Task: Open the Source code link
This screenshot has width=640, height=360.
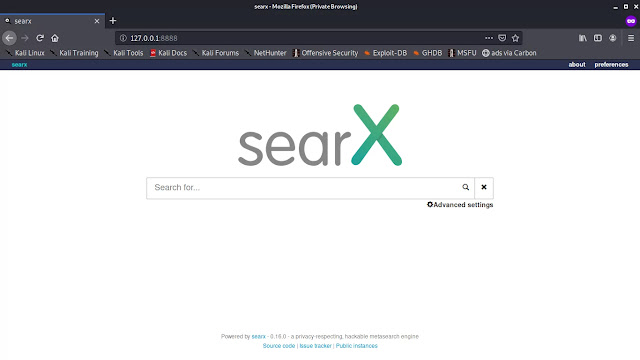Action: tap(279, 346)
